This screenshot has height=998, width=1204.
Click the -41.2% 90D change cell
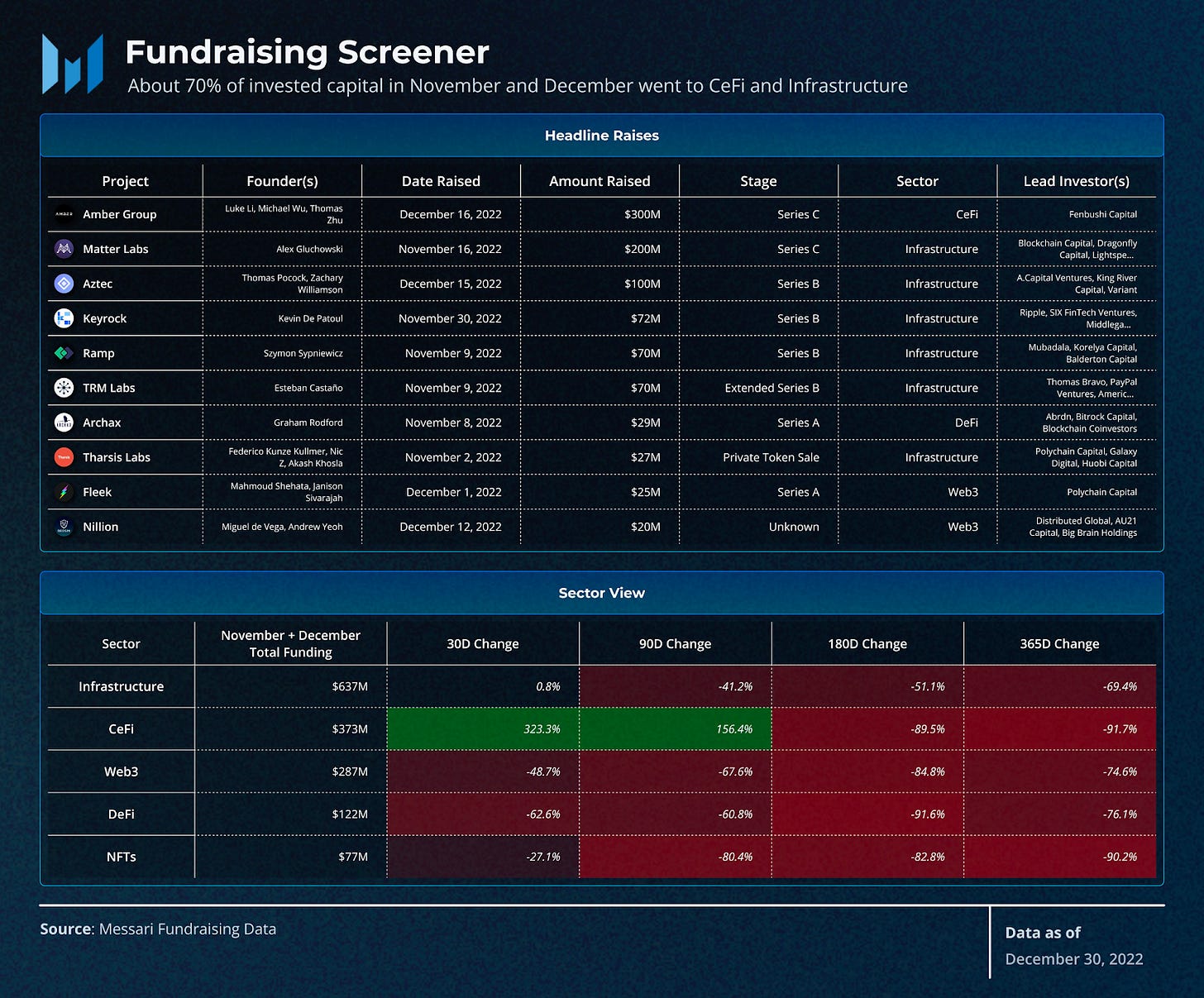click(676, 686)
